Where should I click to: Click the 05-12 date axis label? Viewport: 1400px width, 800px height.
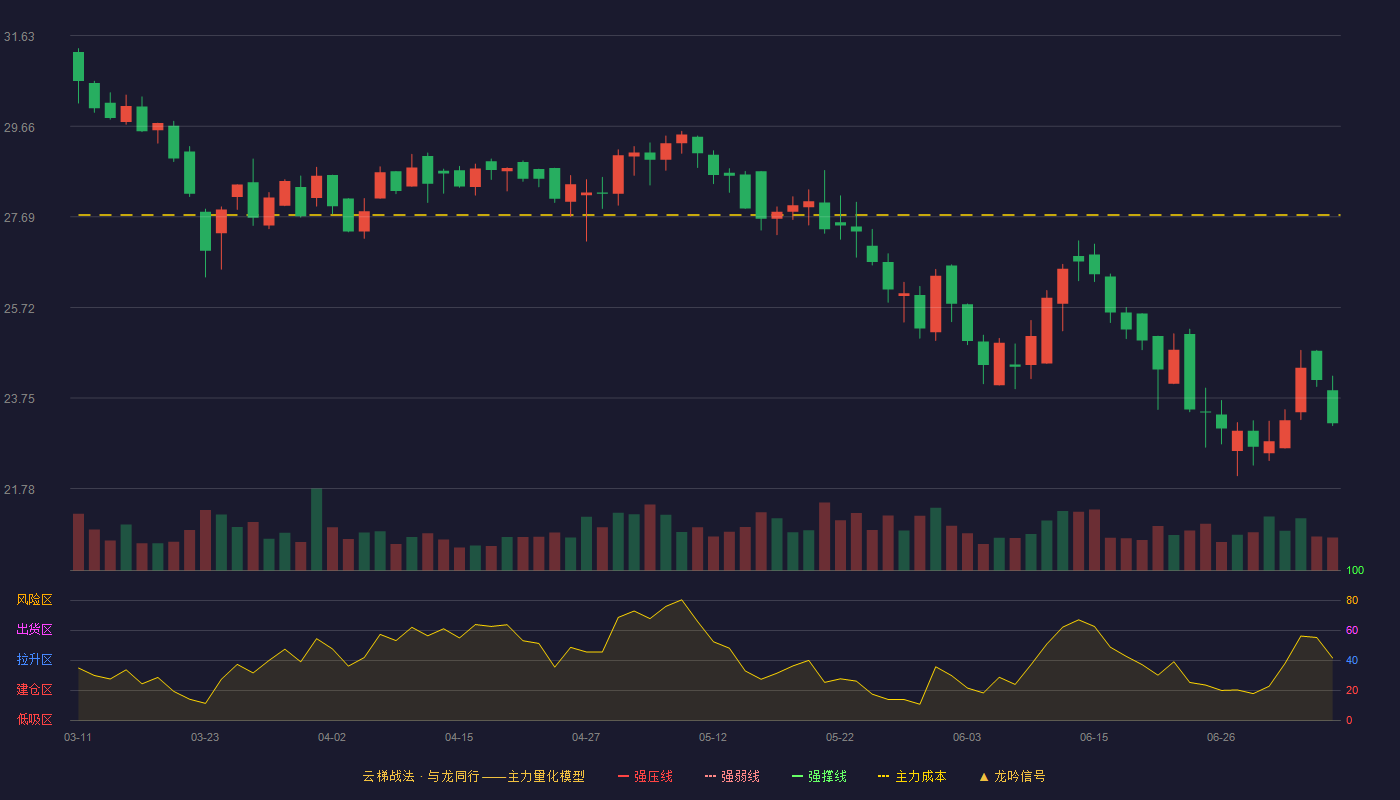coord(713,737)
